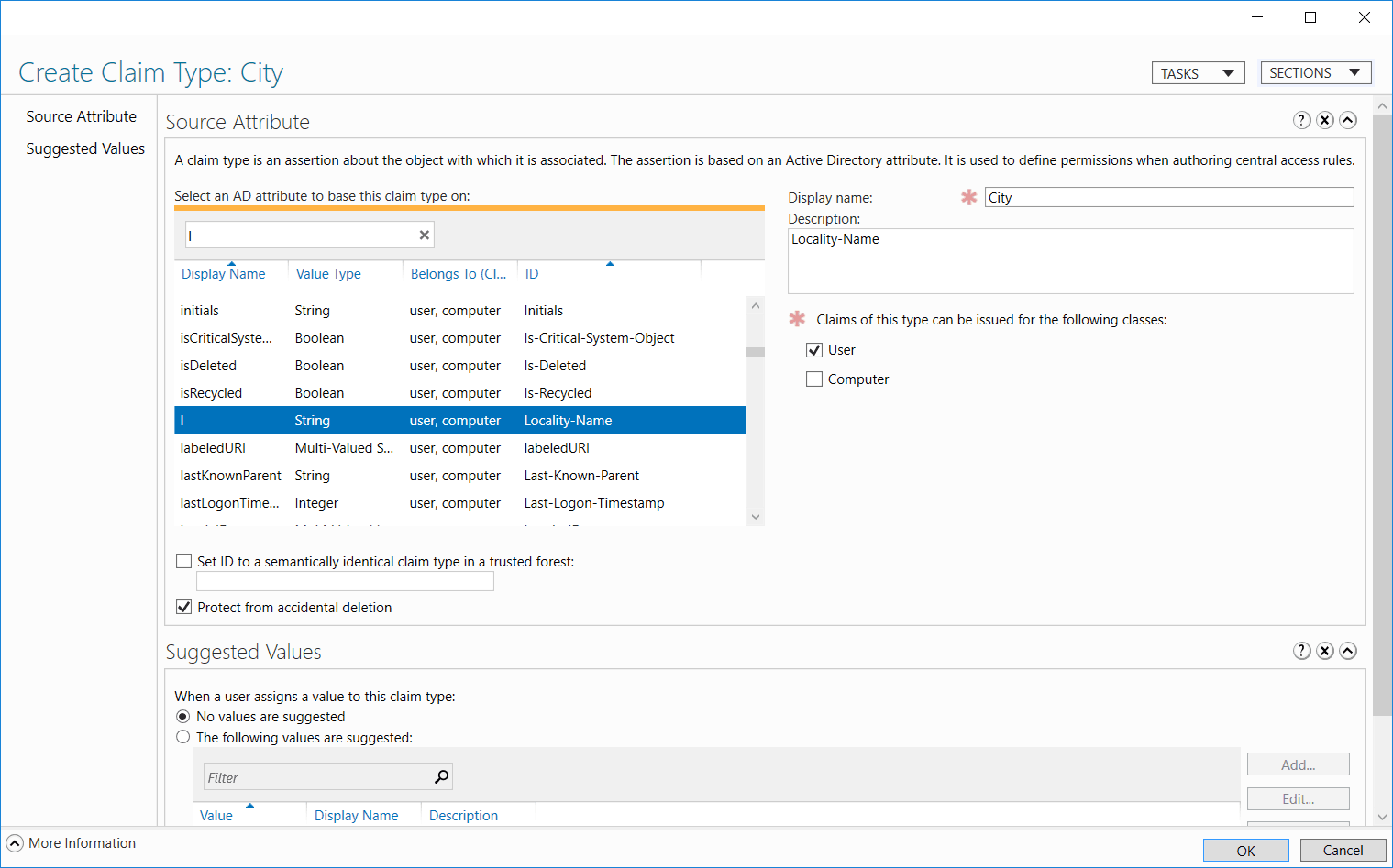Open the TASKS dropdown
The width and height of the screenshot is (1393, 868).
pos(1198,72)
